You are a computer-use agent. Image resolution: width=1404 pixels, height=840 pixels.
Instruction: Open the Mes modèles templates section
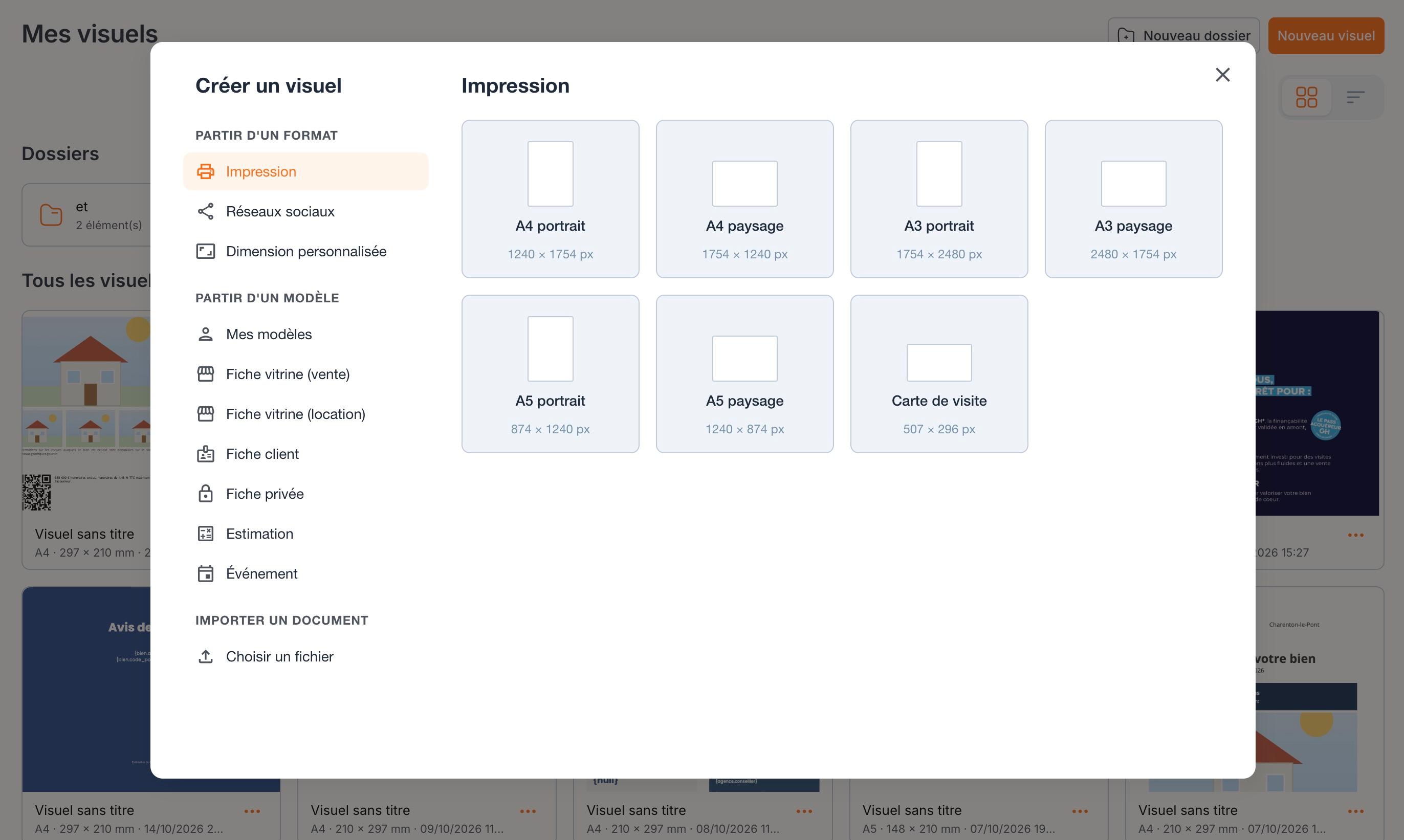click(x=305, y=334)
